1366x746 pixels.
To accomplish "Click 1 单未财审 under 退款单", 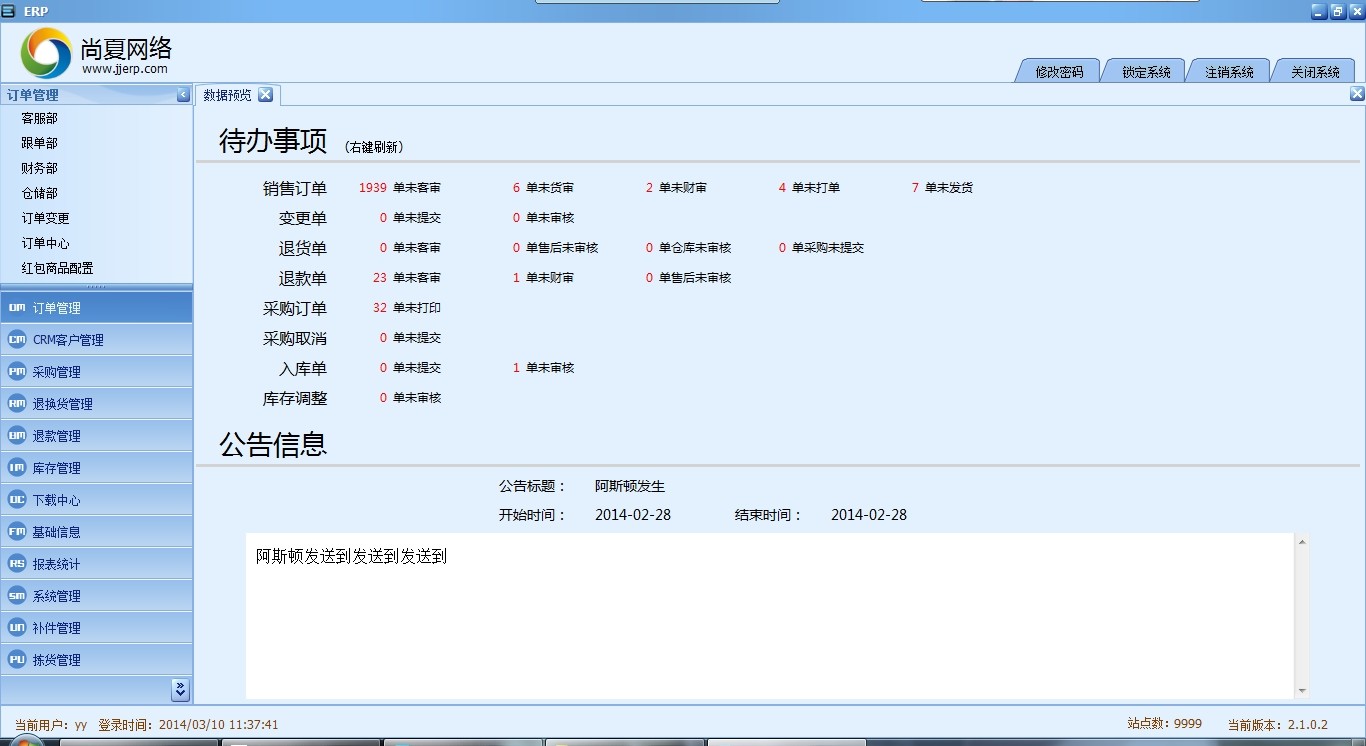I will [543, 278].
